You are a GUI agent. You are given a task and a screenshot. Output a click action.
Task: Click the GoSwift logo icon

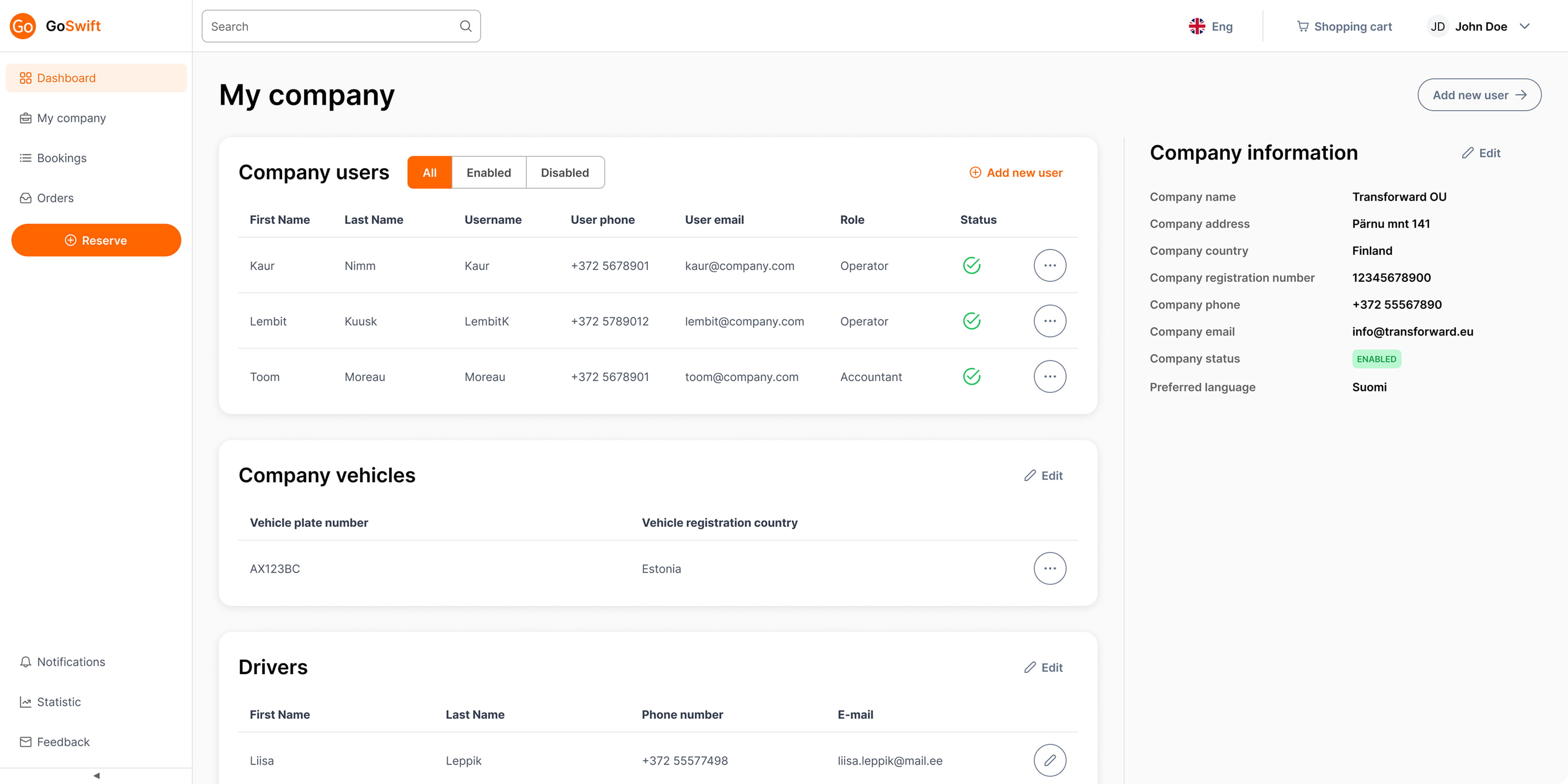point(23,26)
